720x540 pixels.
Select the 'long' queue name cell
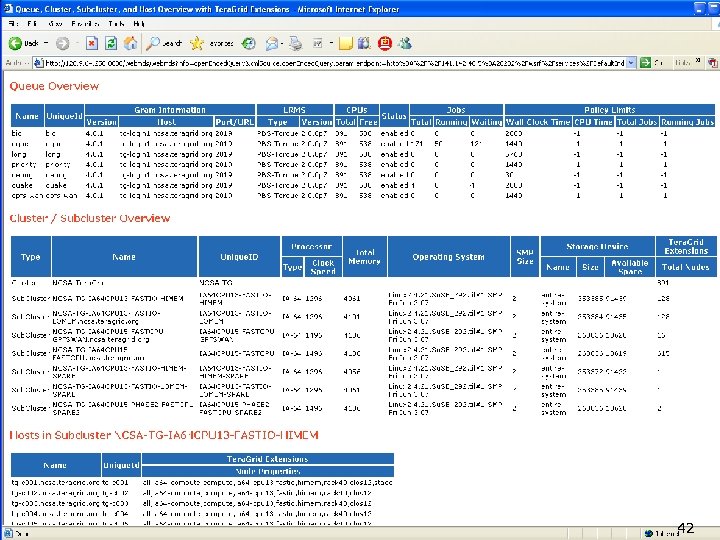[x=18, y=154]
